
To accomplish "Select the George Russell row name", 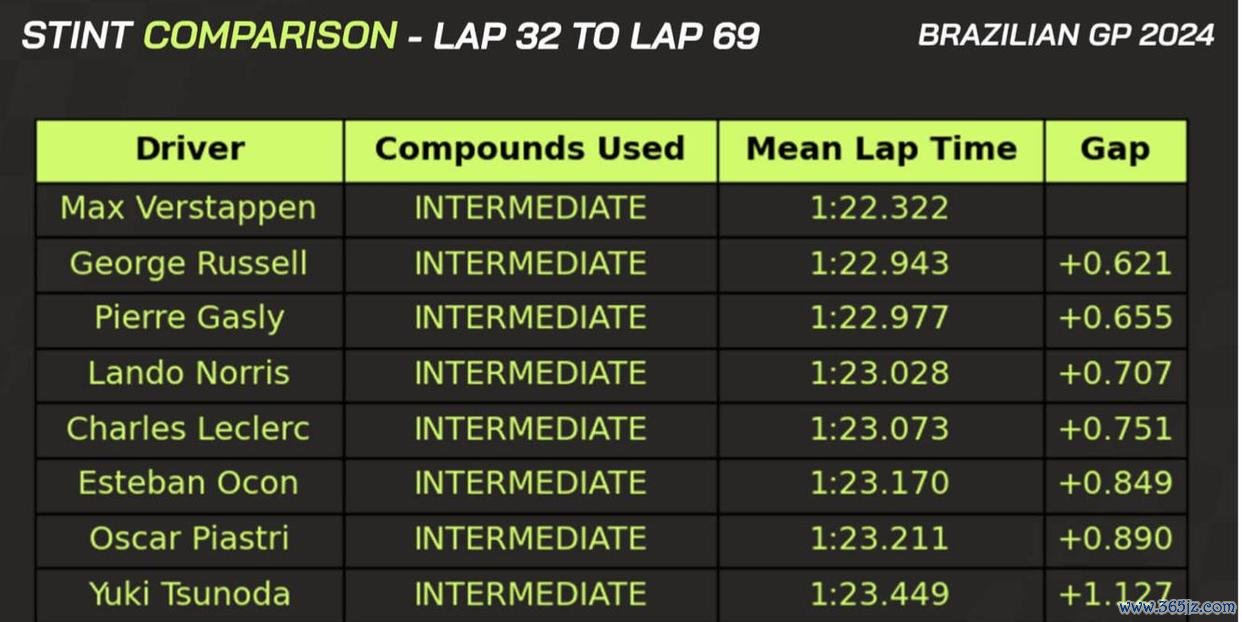I will (188, 264).
